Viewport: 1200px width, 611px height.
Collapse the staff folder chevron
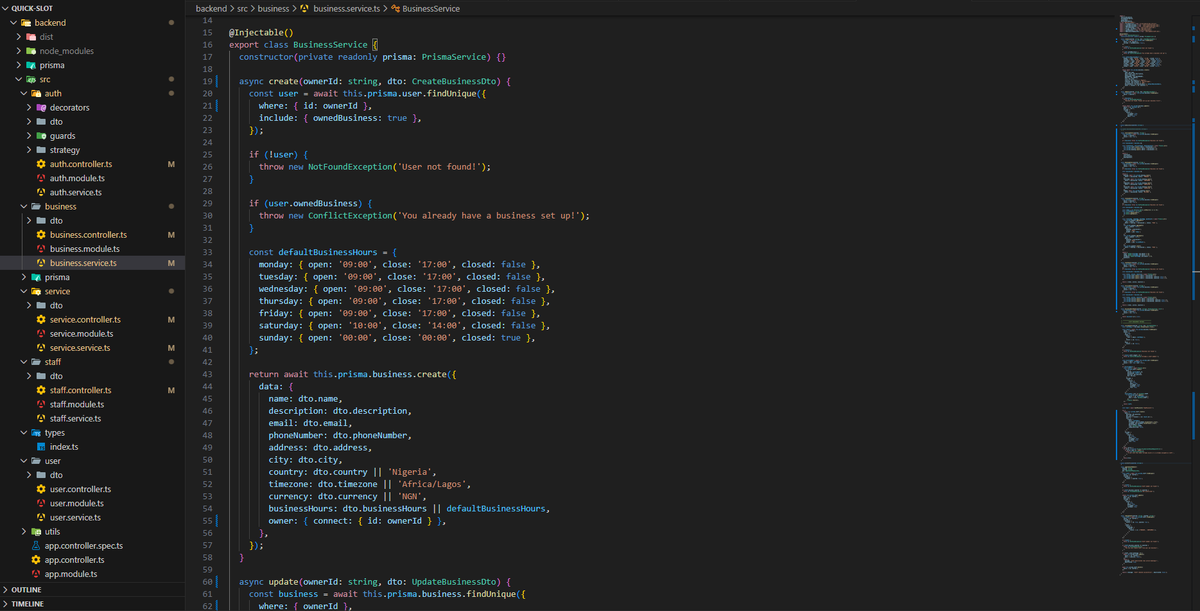[x=23, y=362]
